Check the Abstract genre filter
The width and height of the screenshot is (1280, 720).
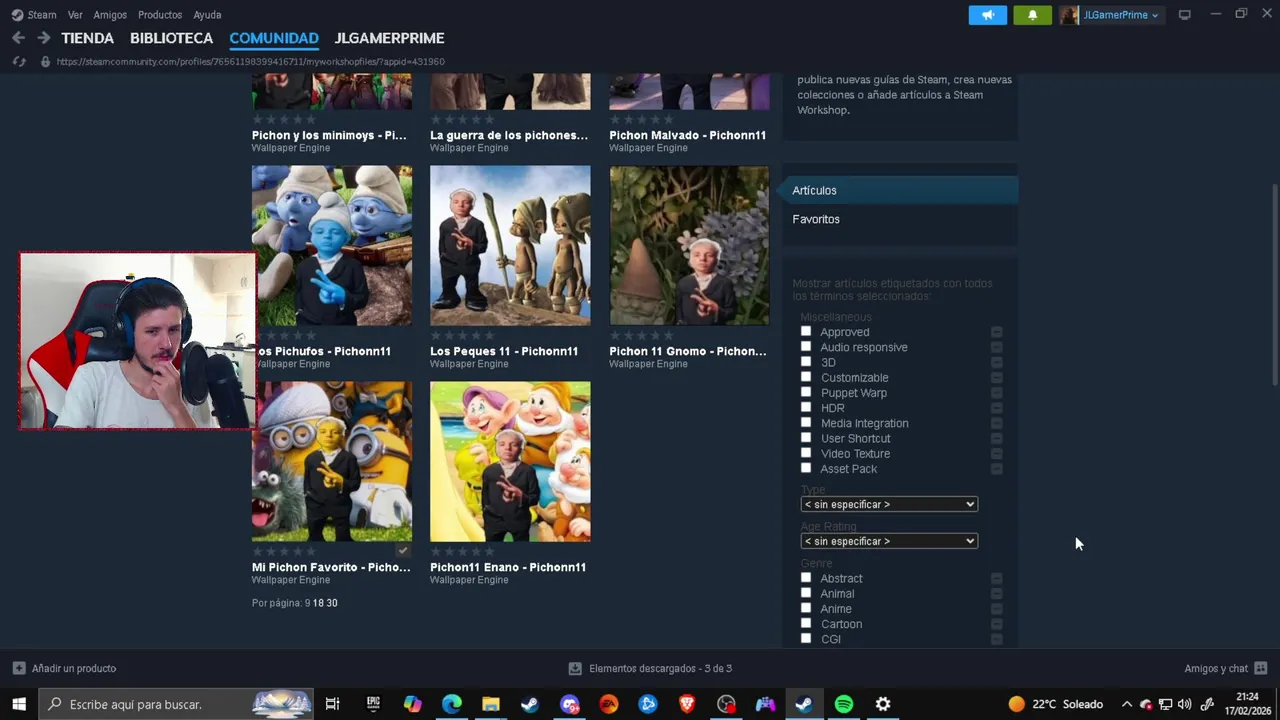click(806, 577)
